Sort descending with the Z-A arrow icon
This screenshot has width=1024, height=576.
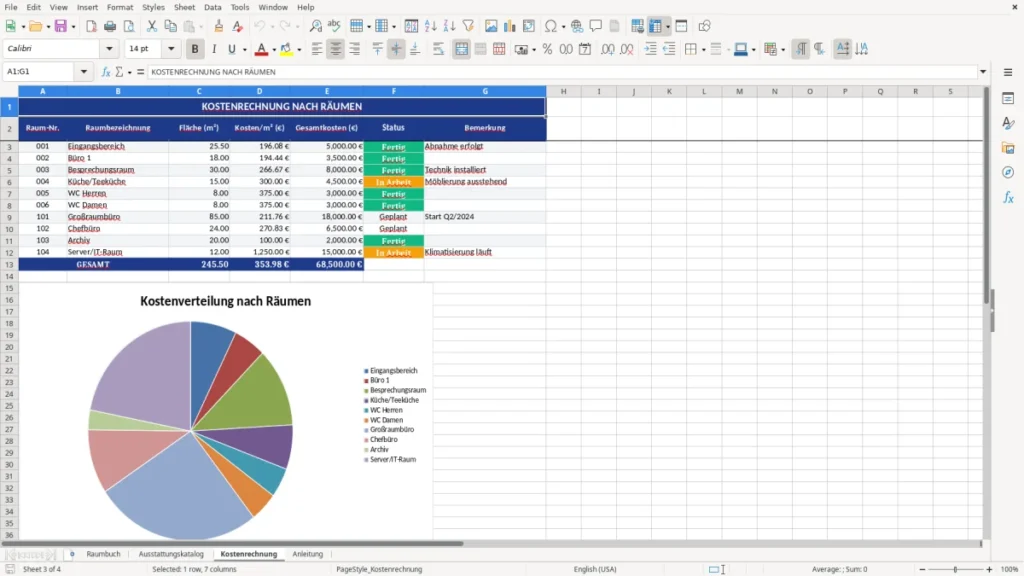(x=449, y=26)
